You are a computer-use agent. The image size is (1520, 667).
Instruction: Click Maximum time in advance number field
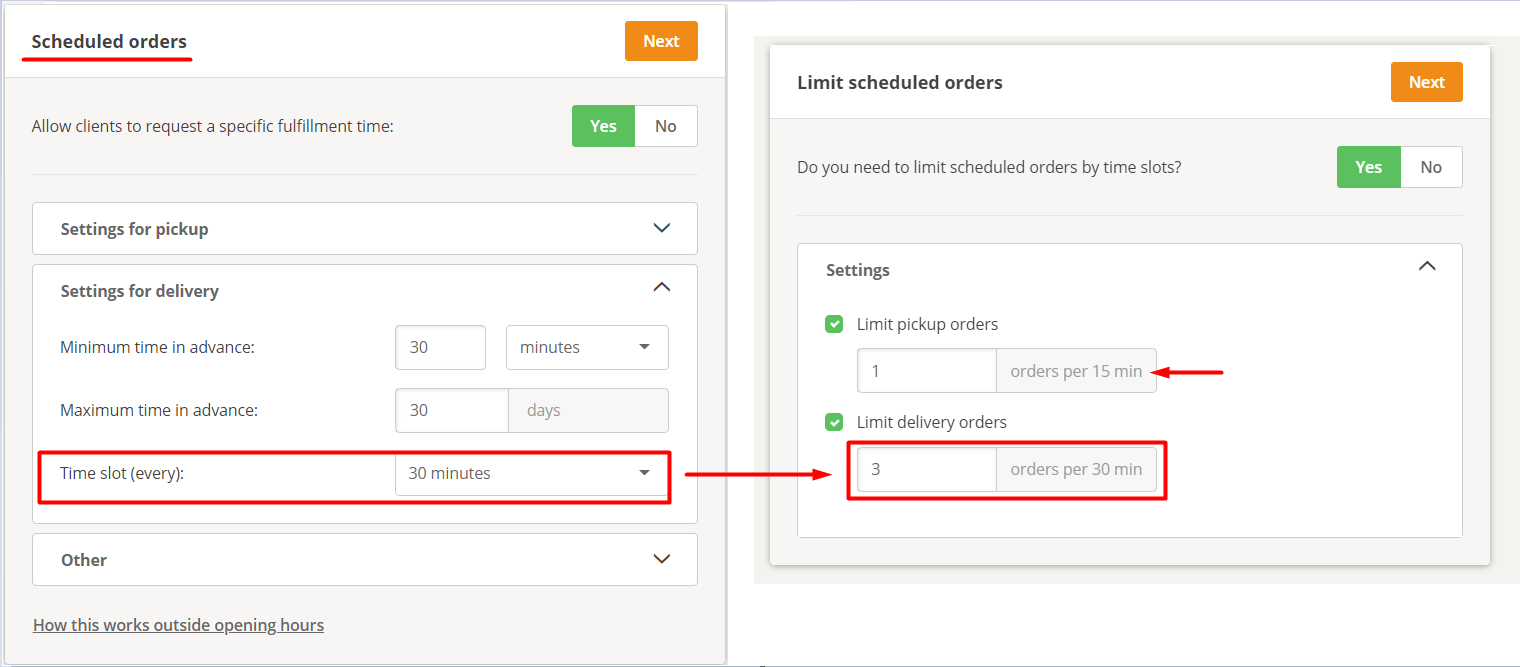(x=452, y=410)
